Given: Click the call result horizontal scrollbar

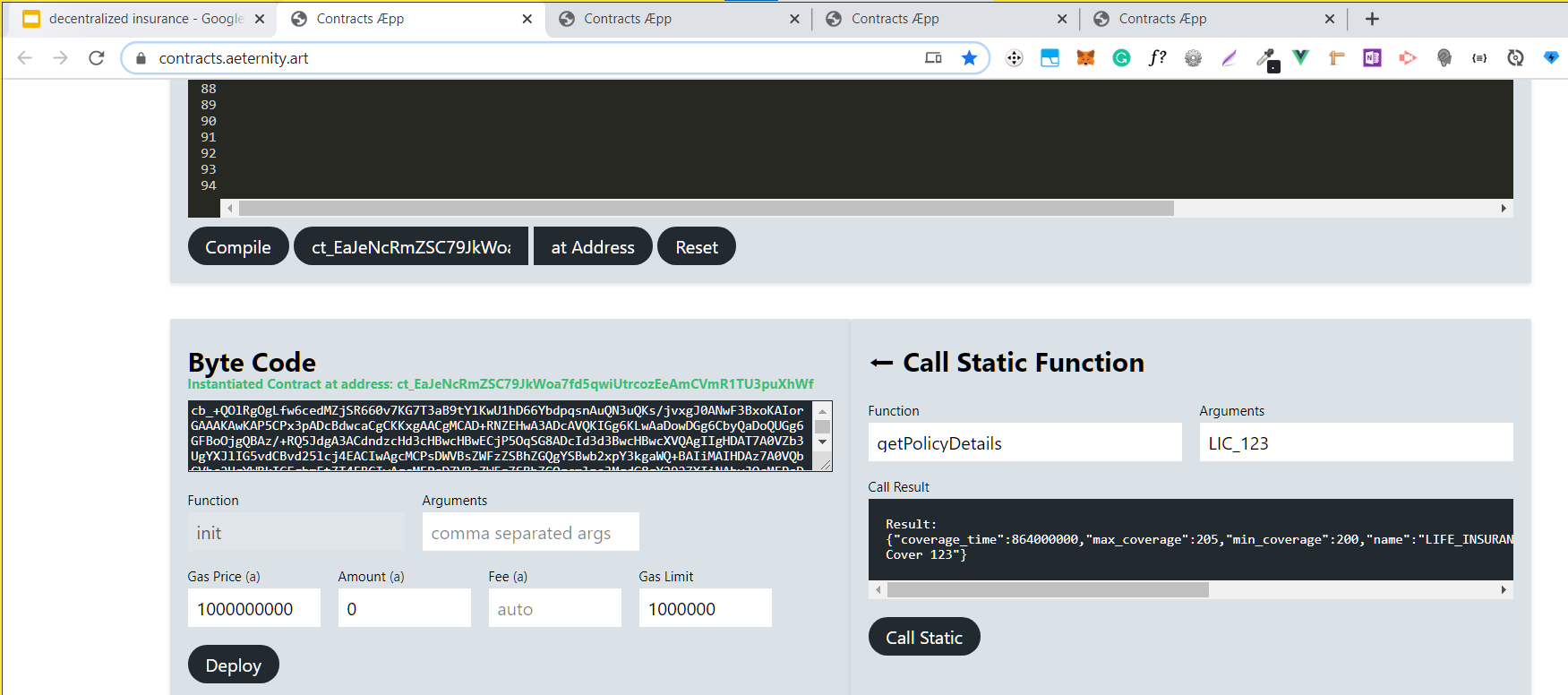Looking at the screenshot, I should tap(1048, 589).
